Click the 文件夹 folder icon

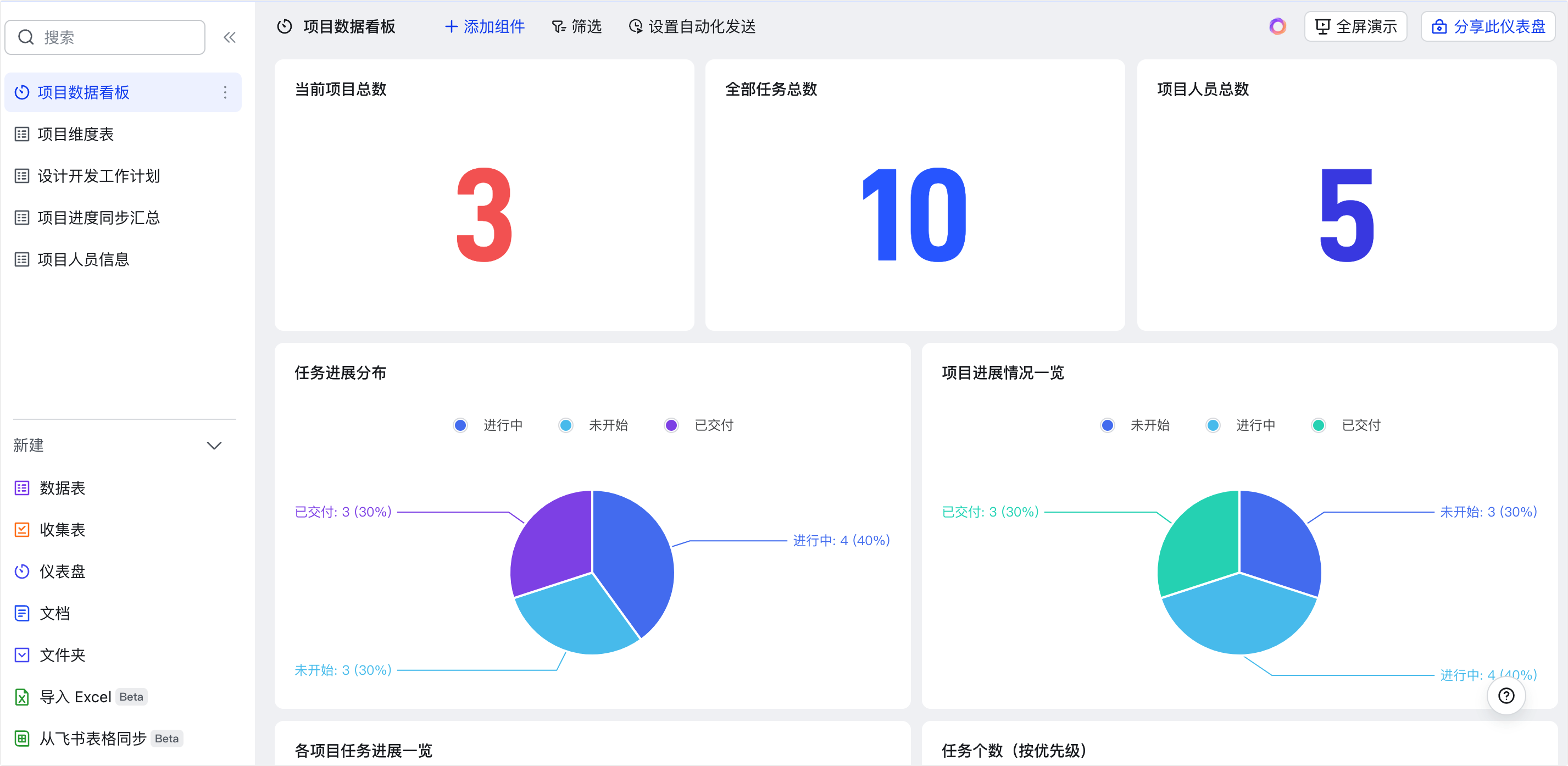coord(22,655)
